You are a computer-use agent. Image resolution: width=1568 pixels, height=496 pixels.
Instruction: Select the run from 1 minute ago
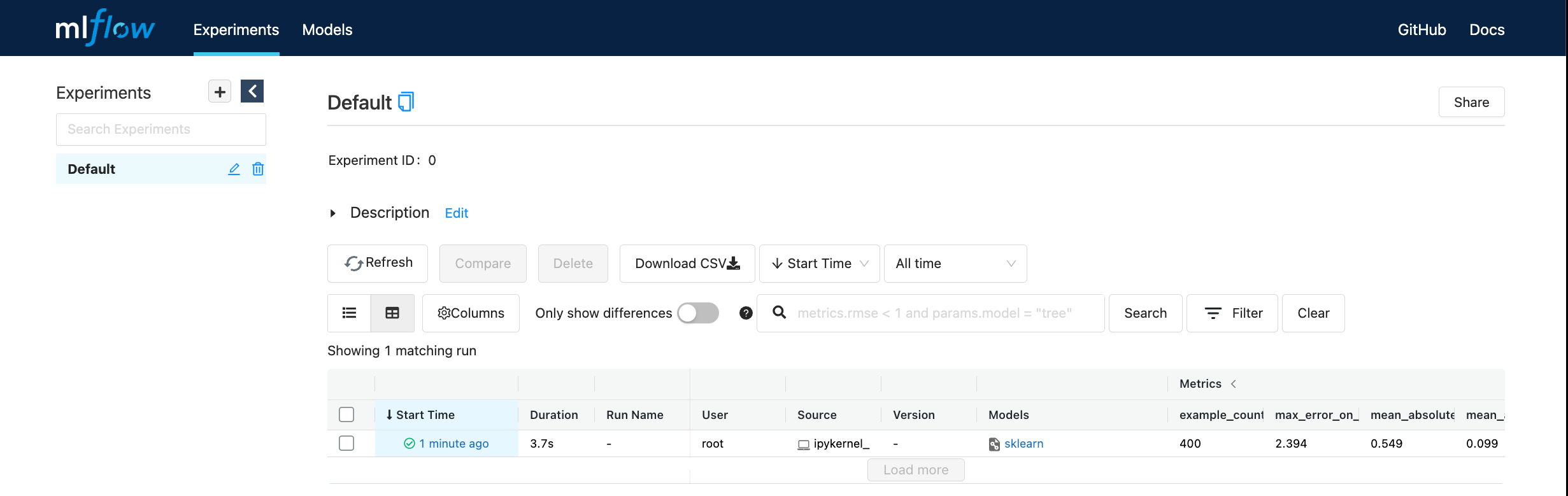[x=346, y=443]
